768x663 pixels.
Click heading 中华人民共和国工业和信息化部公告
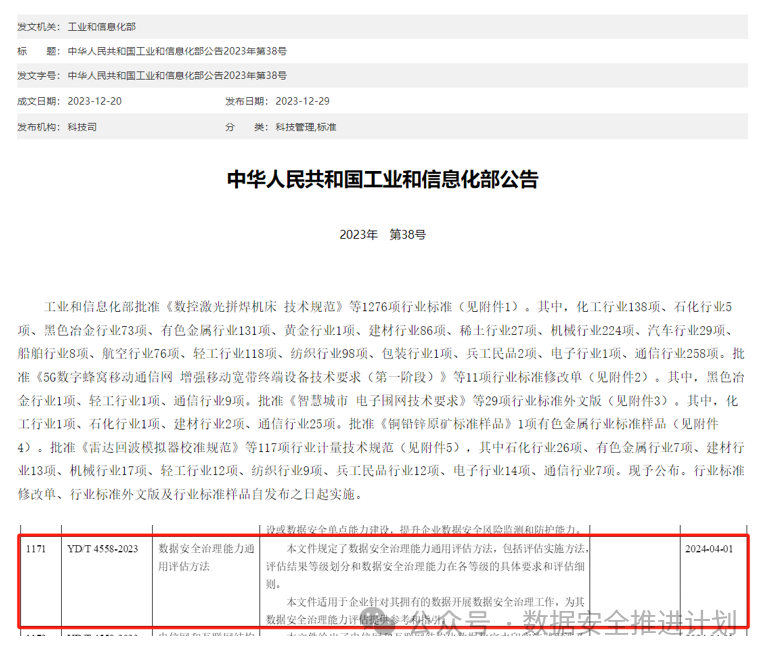(383, 179)
